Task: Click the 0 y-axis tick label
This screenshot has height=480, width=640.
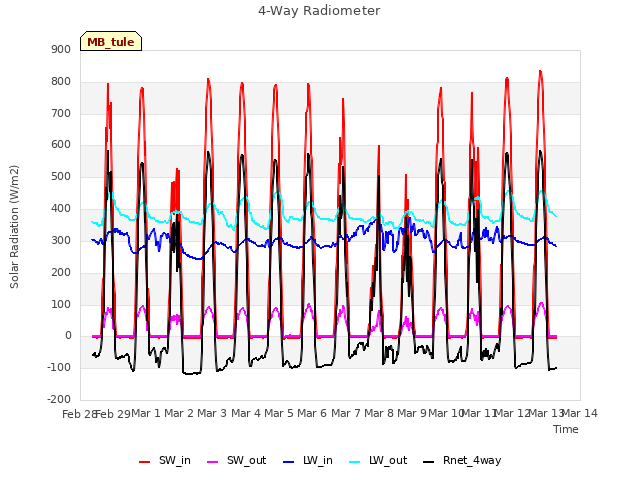Action: coord(68,336)
